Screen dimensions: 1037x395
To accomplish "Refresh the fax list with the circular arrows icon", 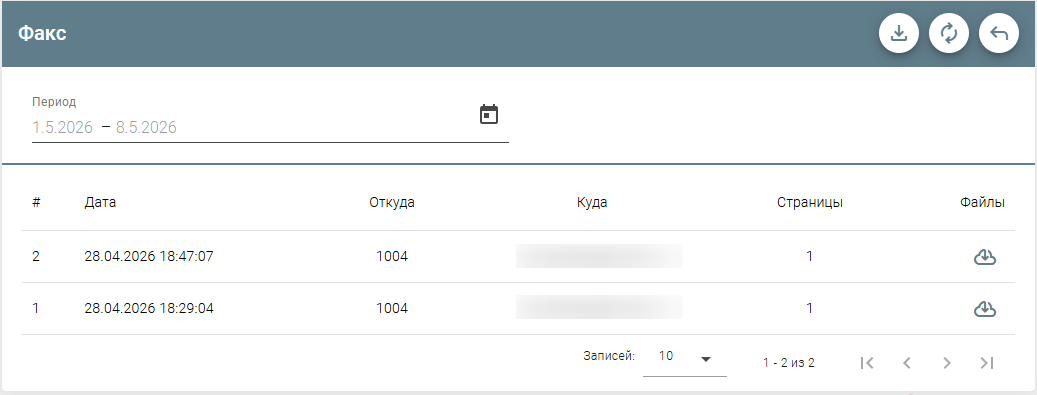I will [948, 32].
